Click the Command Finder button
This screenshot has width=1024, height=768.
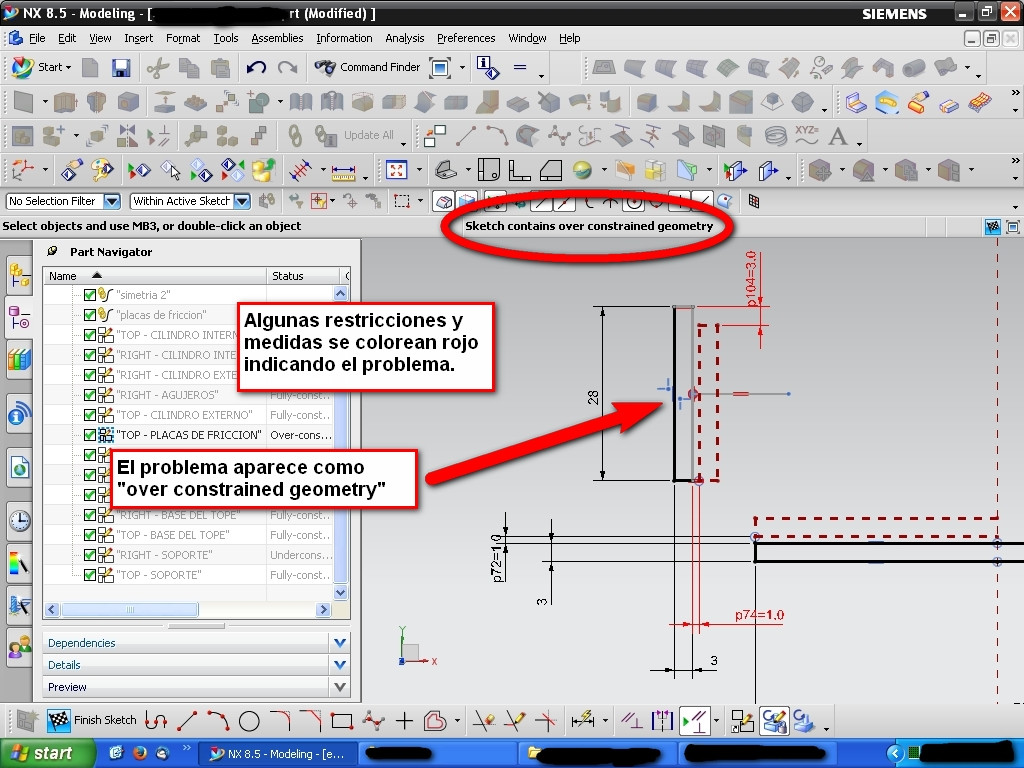click(x=367, y=67)
